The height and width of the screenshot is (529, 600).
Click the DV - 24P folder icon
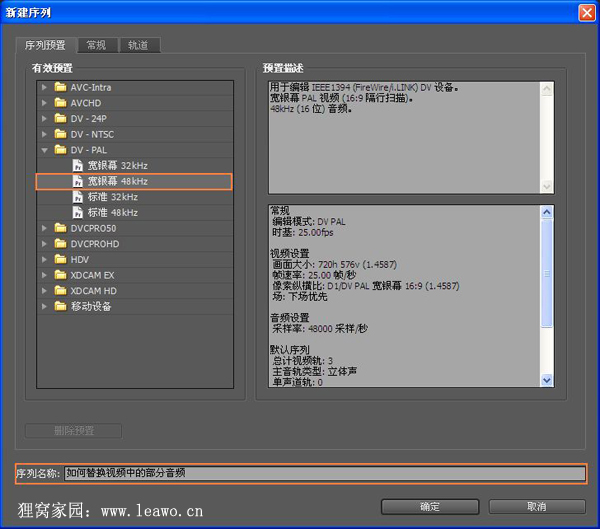point(60,119)
